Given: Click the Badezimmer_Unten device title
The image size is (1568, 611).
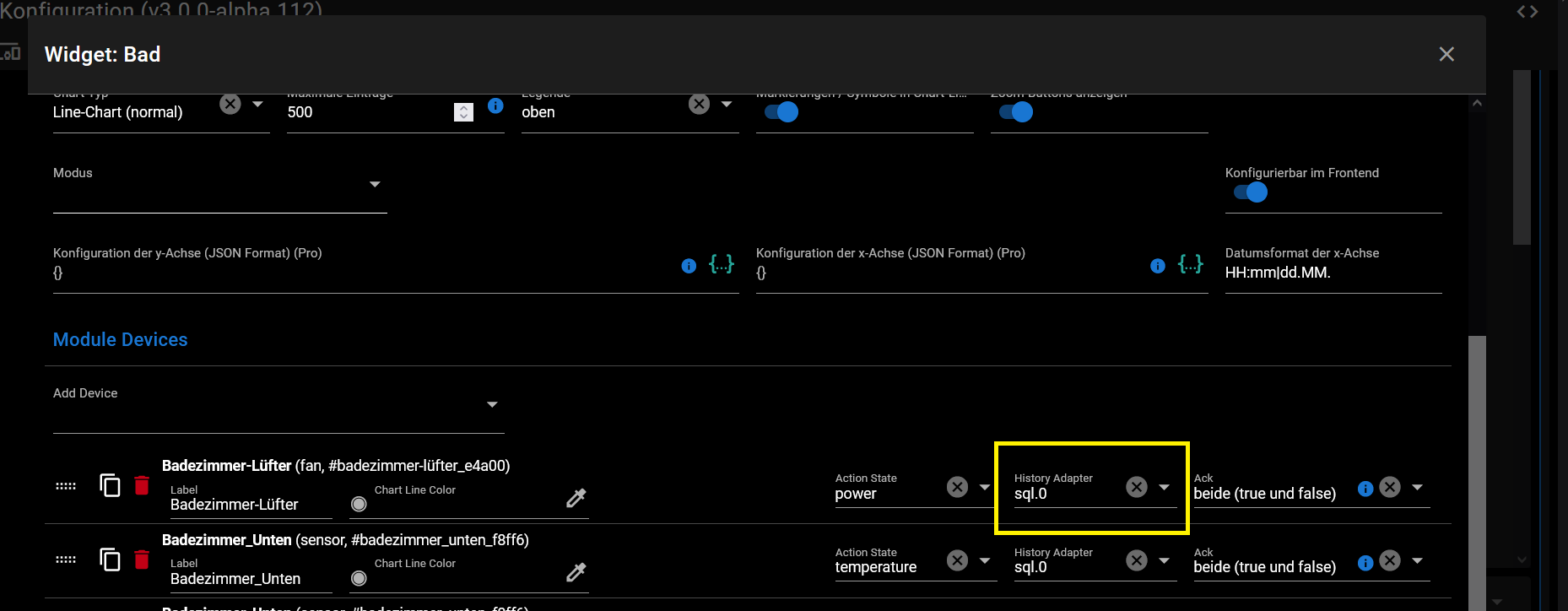Looking at the screenshot, I should click(345, 540).
